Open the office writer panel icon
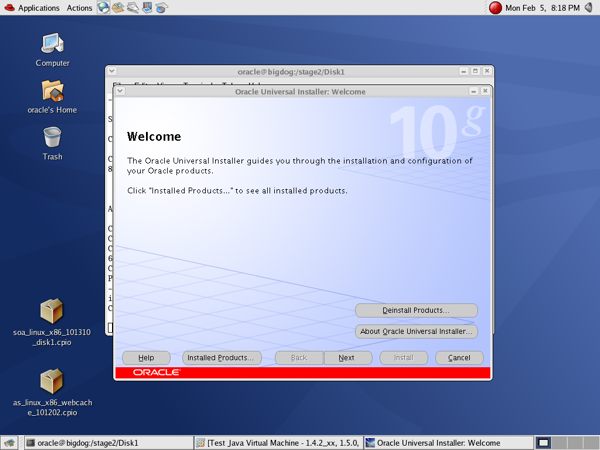Image resolution: width=600 pixels, height=450 pixels. 133,7
